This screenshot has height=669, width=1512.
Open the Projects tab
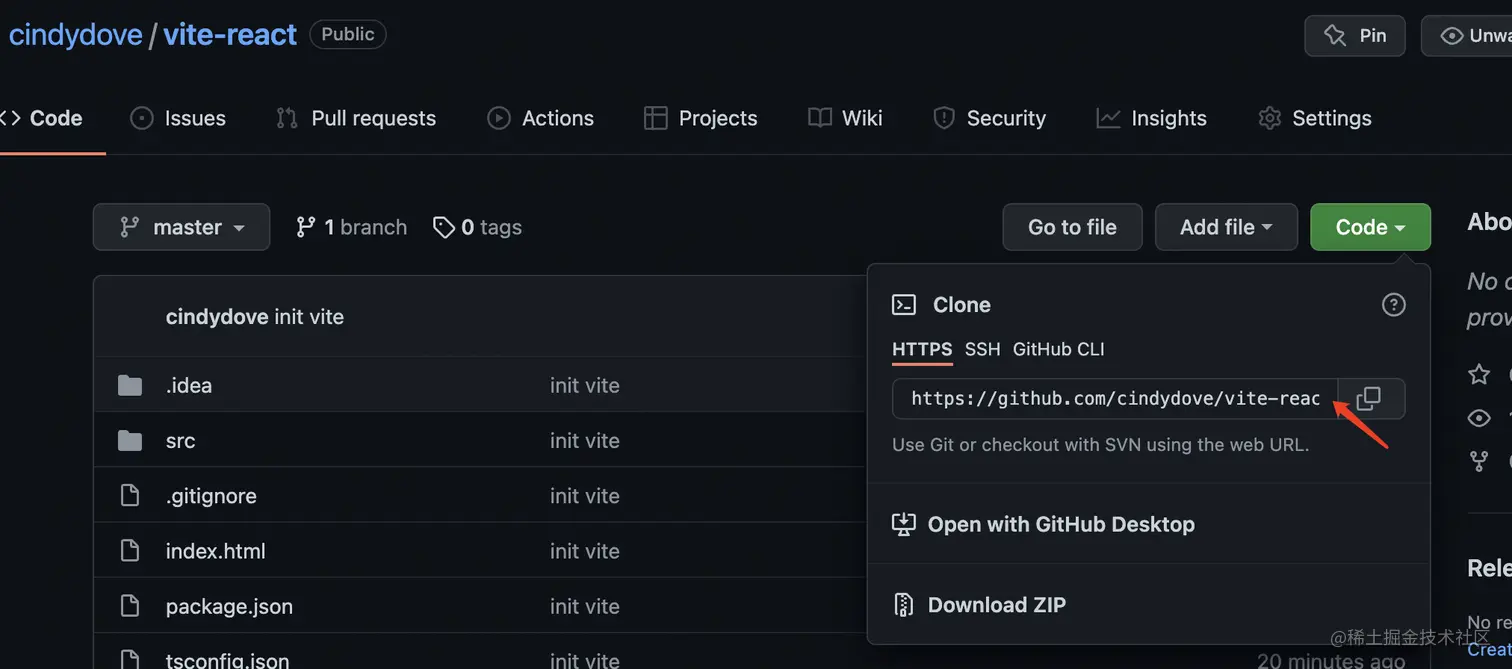click(700, 118)
